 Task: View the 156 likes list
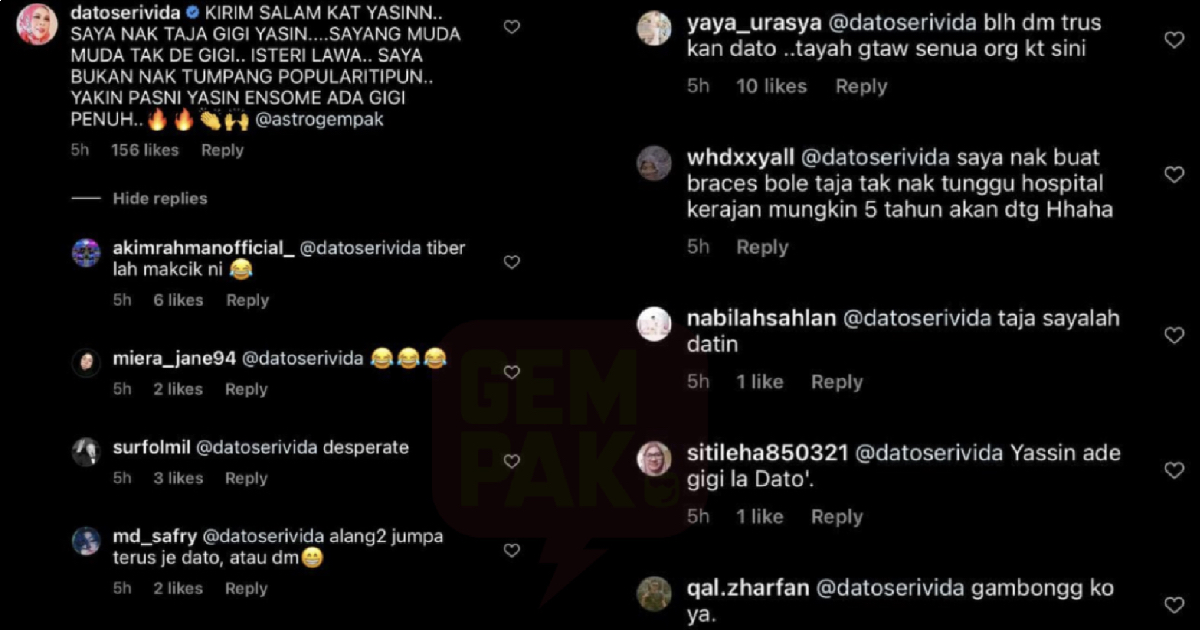coord(145,150)
